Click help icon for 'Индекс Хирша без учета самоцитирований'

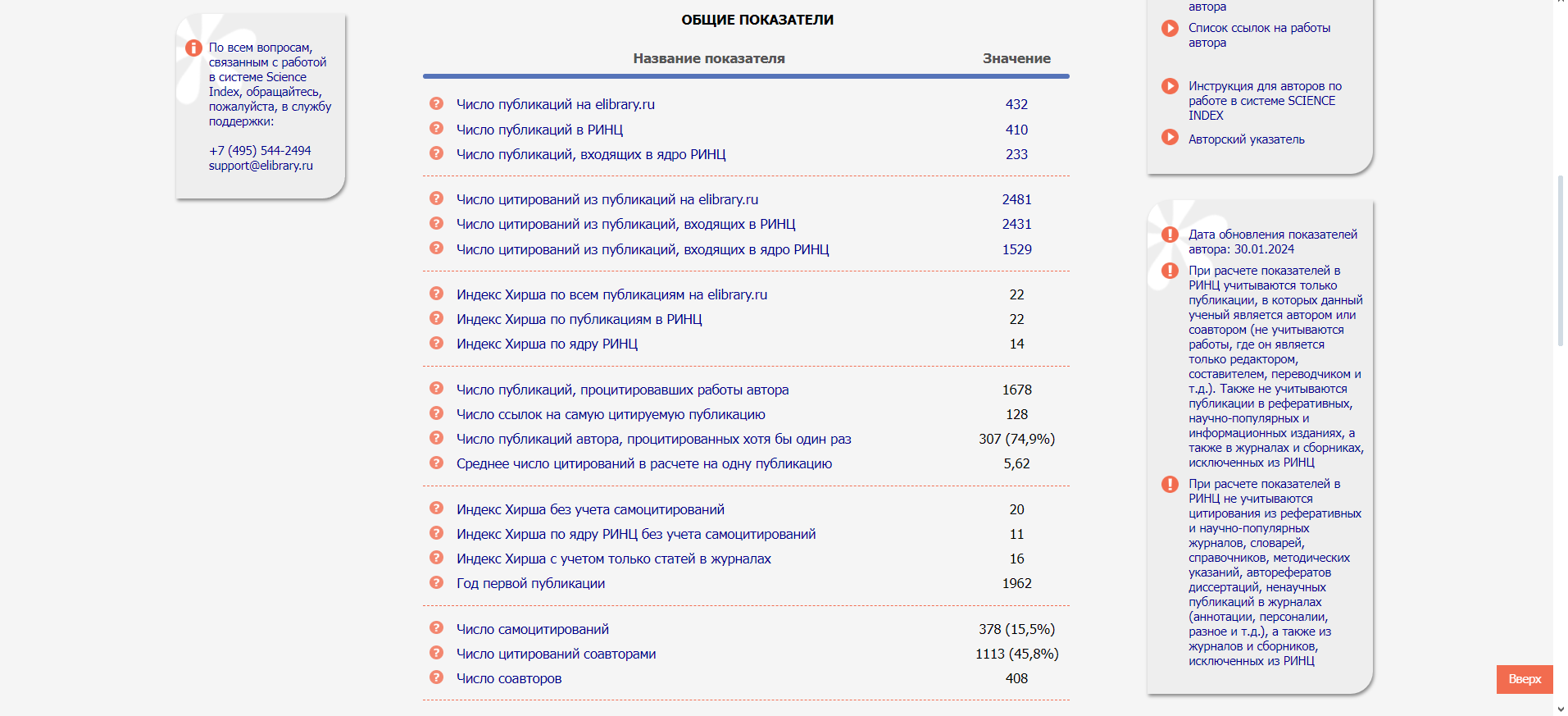point(437,508)
